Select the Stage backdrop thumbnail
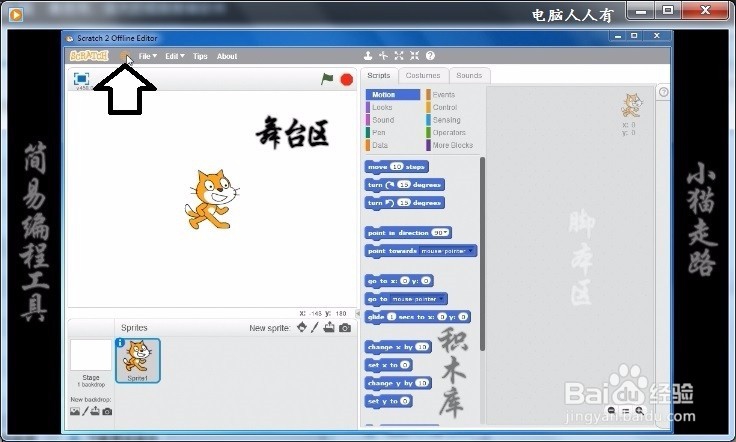 (x=91, y=356)
